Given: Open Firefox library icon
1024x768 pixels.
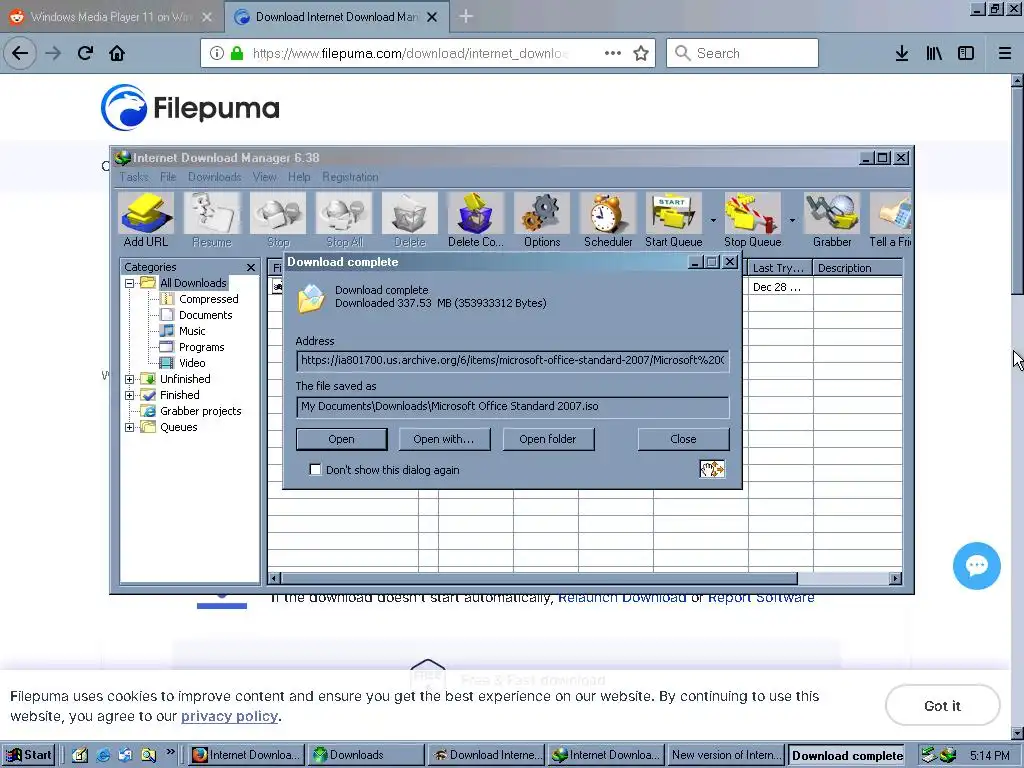Looking at the screenshot, I should click(934, 53).
